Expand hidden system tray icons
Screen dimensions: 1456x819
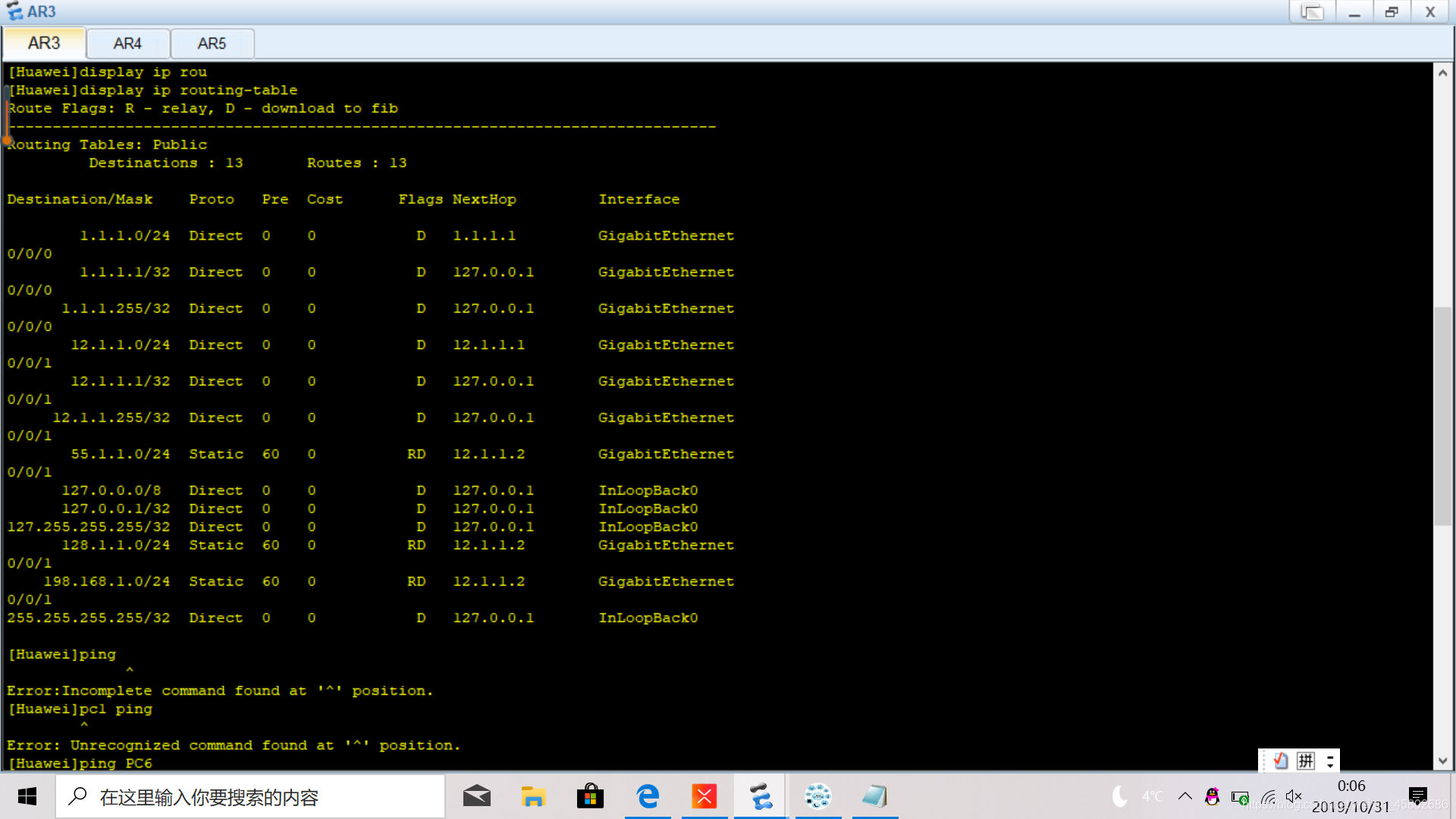click(x=1185, y=796)
